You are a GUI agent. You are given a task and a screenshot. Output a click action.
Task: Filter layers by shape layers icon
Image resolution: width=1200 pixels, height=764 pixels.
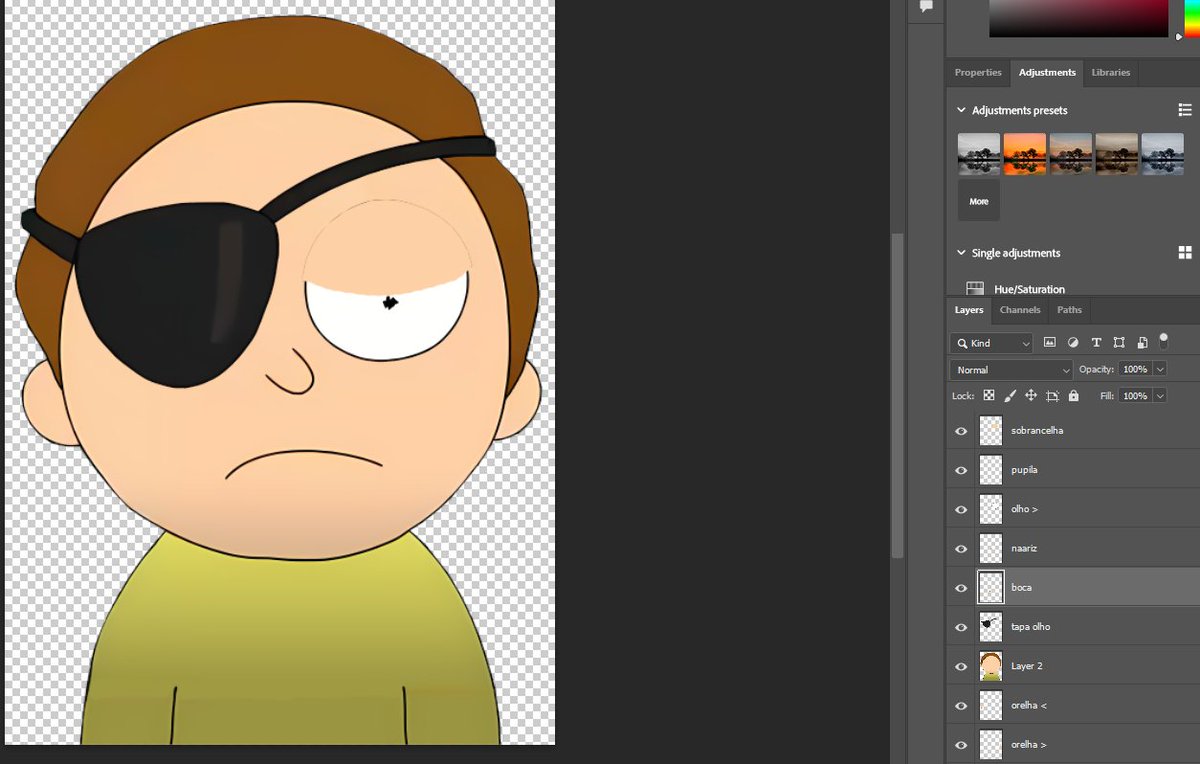[x=1119, y=342]
